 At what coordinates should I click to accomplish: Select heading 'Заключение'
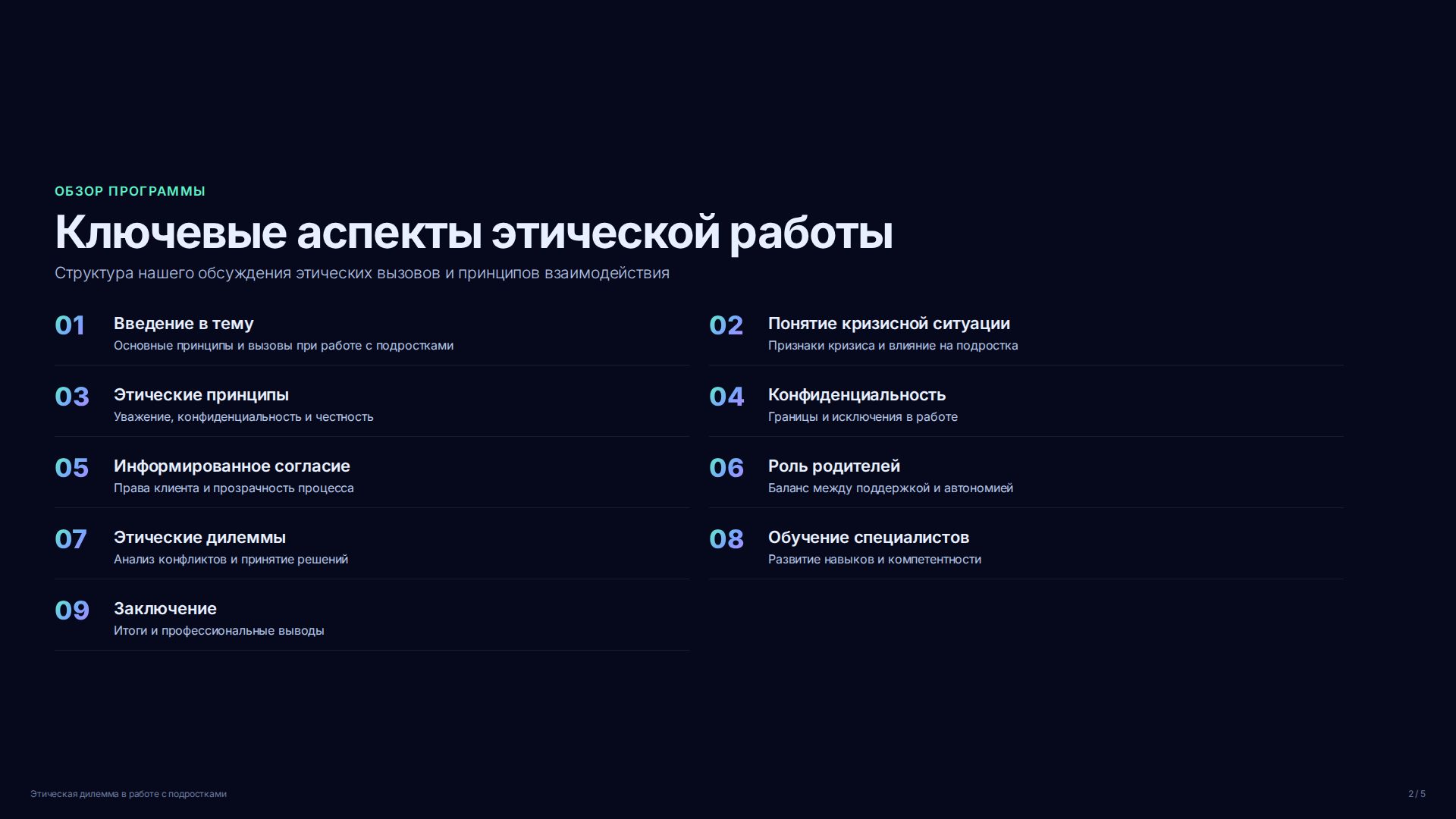165,609
